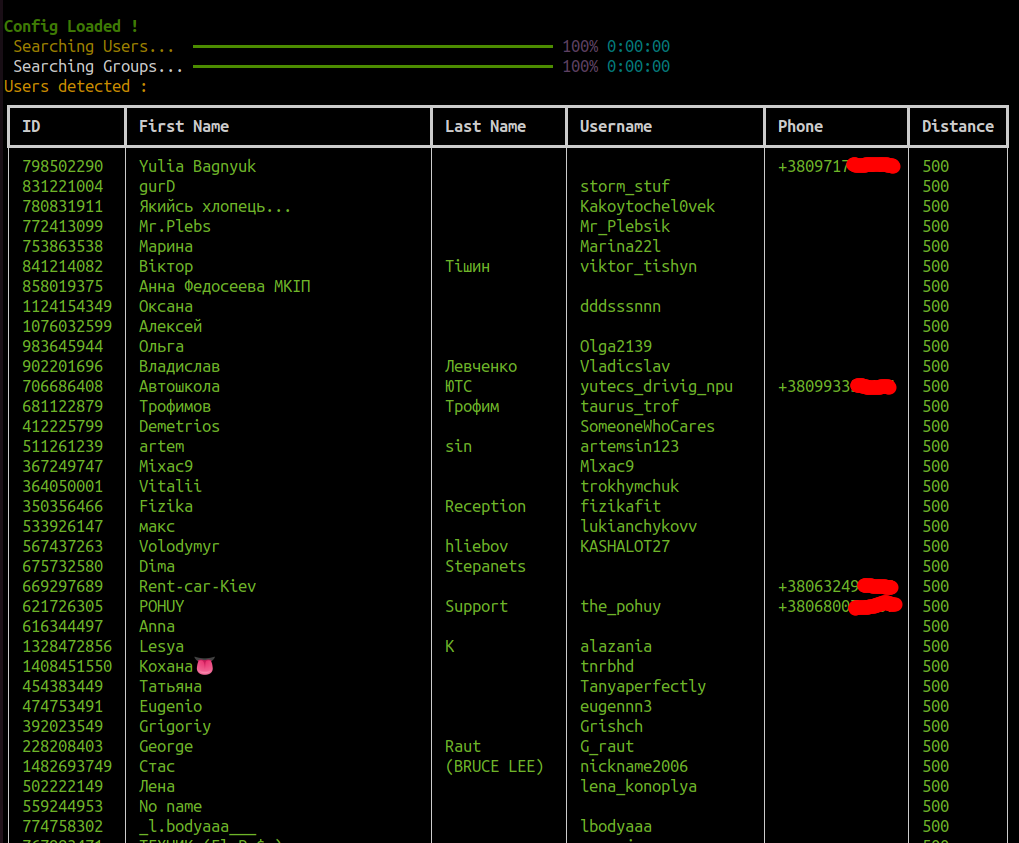Select username lukianchykovv
This screenshot has height=843, width=1019.
pyautogui.click(x=638, y=527)
